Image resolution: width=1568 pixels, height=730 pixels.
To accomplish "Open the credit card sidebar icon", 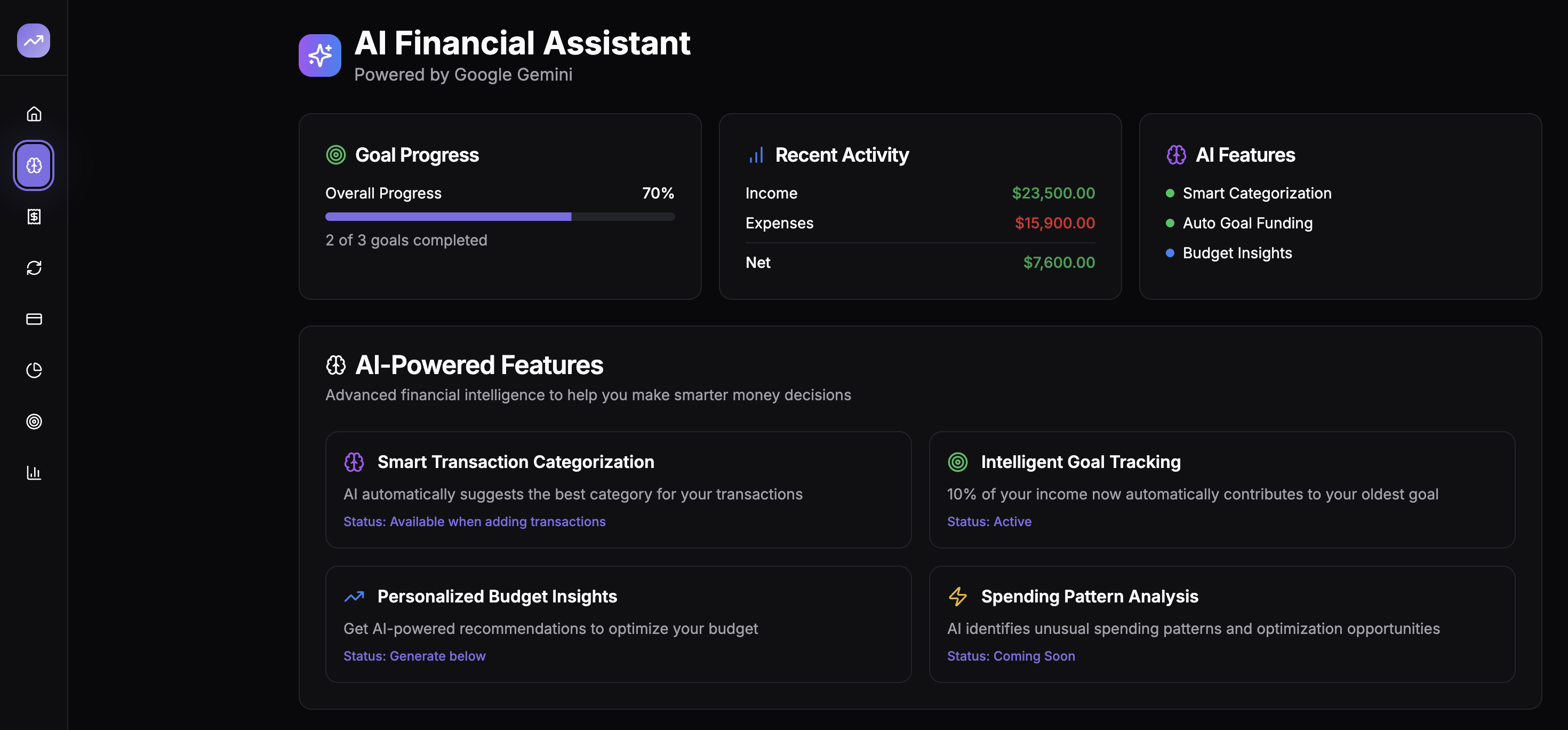I will [34, 319].
